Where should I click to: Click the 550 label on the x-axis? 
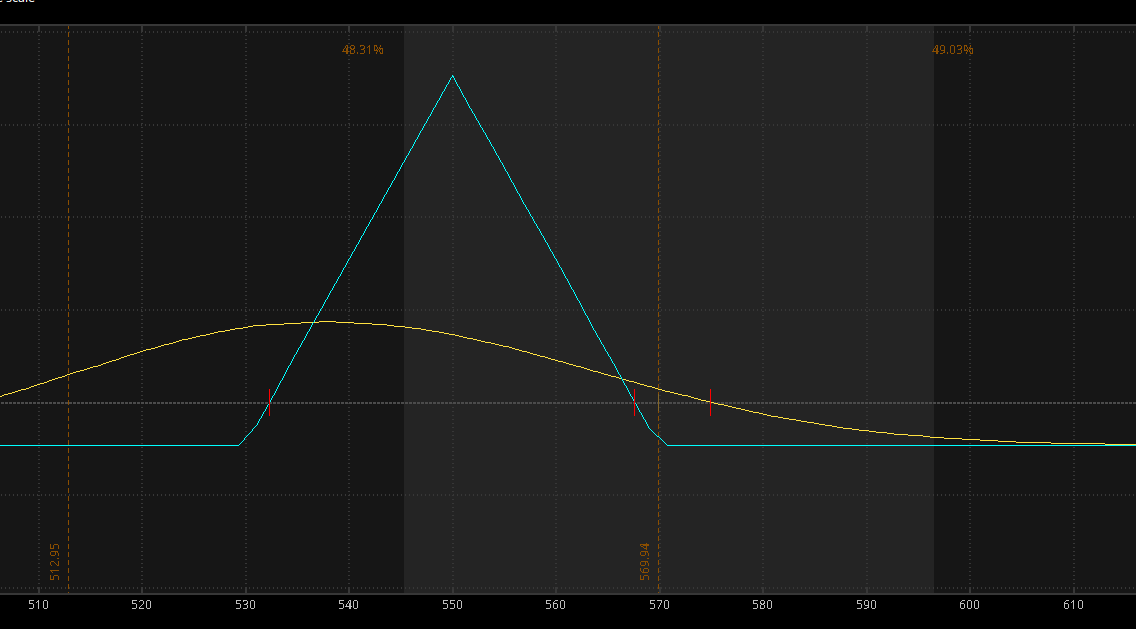[452, 604]
